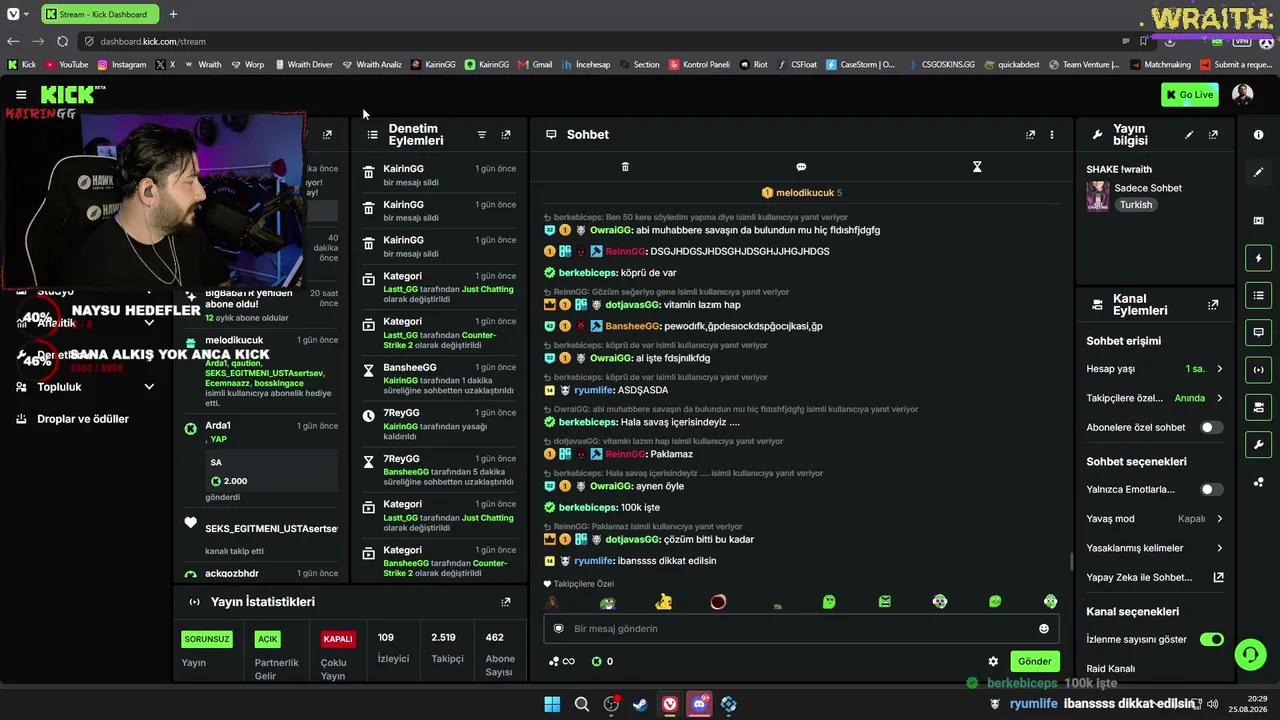Pop out the Yayın bilgisi panel
This screenshot has height=720, width=1280.
click(x=1213, y=135)
